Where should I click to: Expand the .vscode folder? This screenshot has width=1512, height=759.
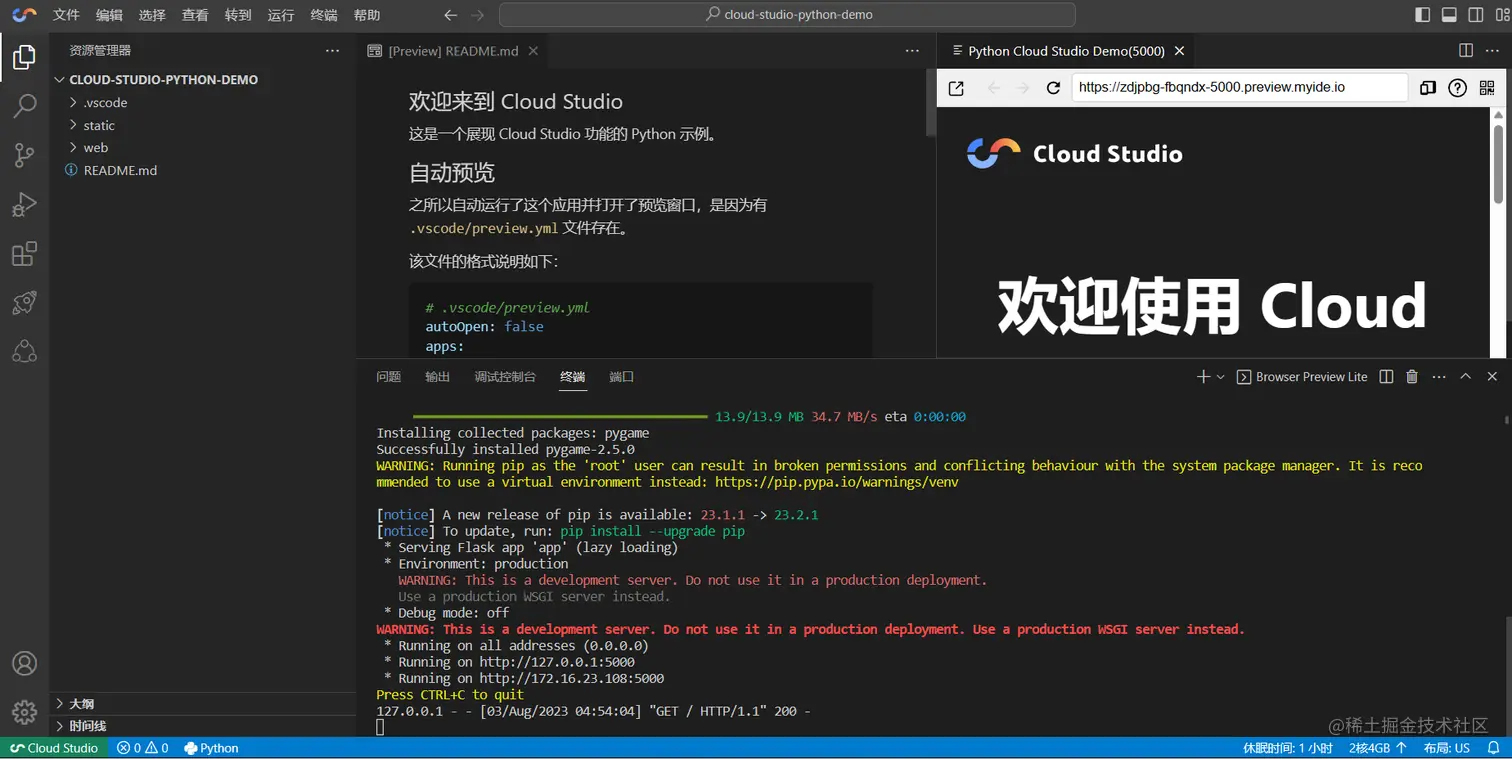click(x=203, y=102)
